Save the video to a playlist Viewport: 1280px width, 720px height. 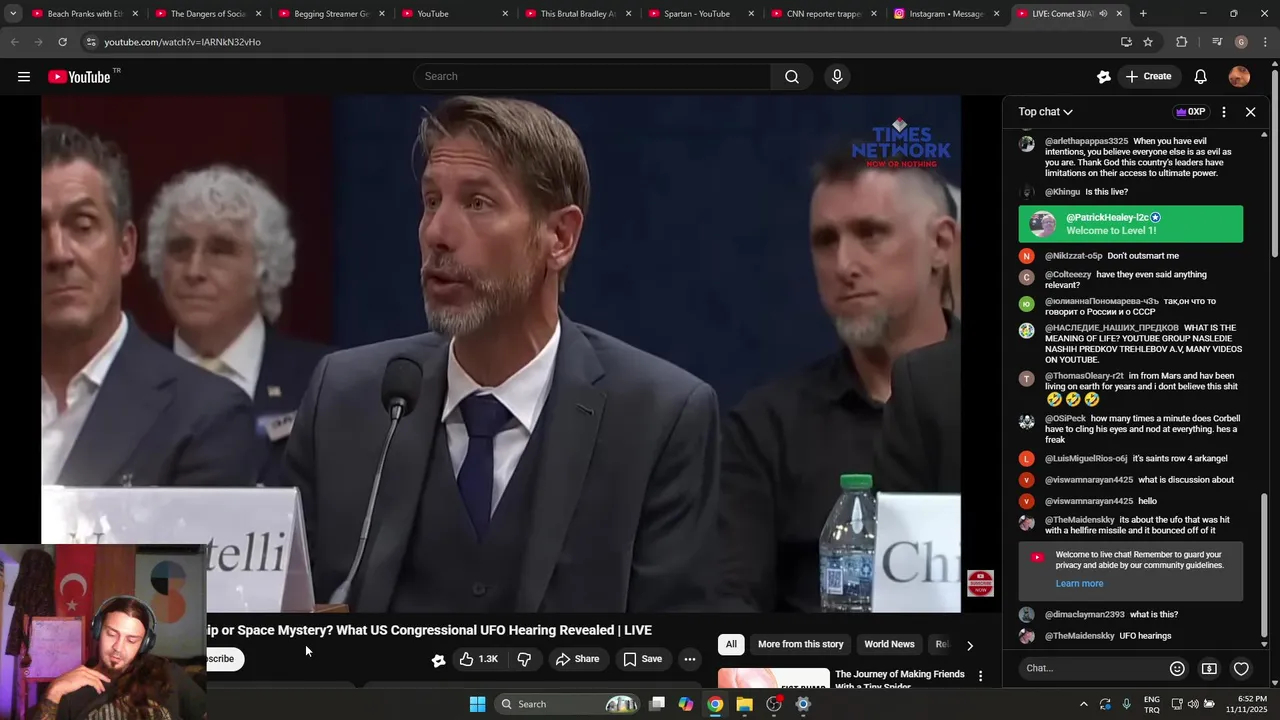click(642, 659)
